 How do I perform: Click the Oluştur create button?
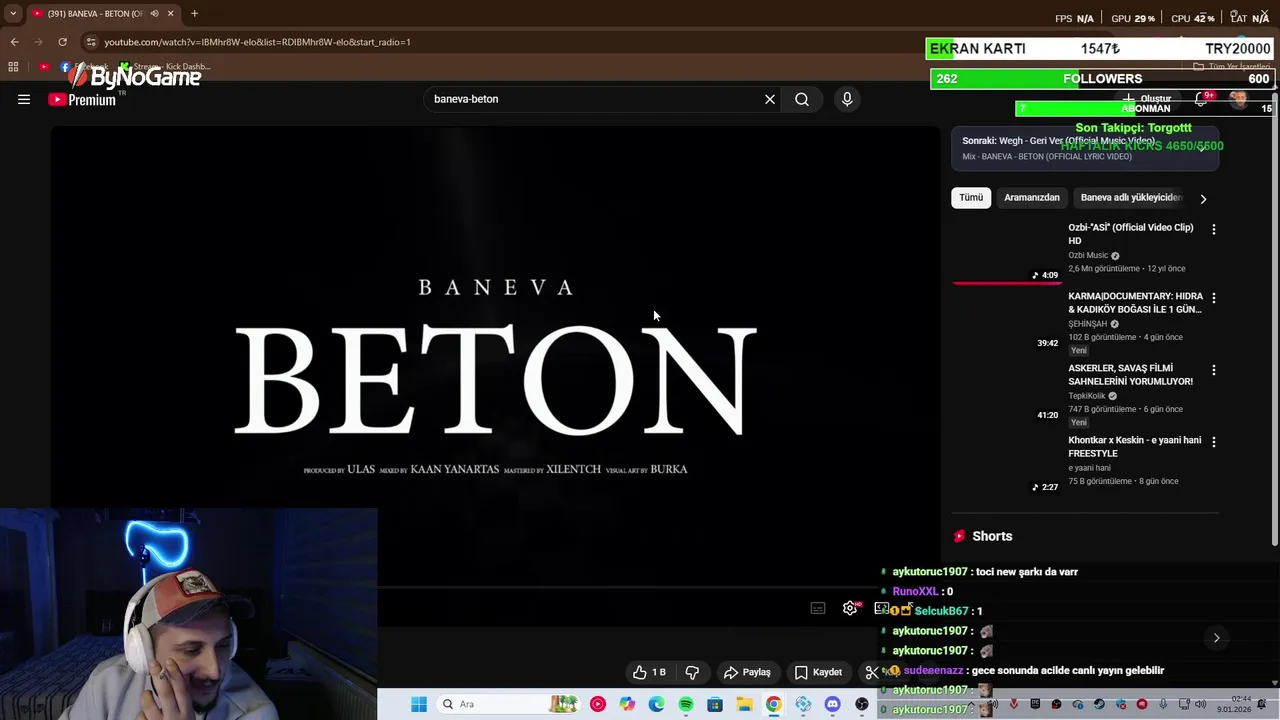tap(1147, 99)
